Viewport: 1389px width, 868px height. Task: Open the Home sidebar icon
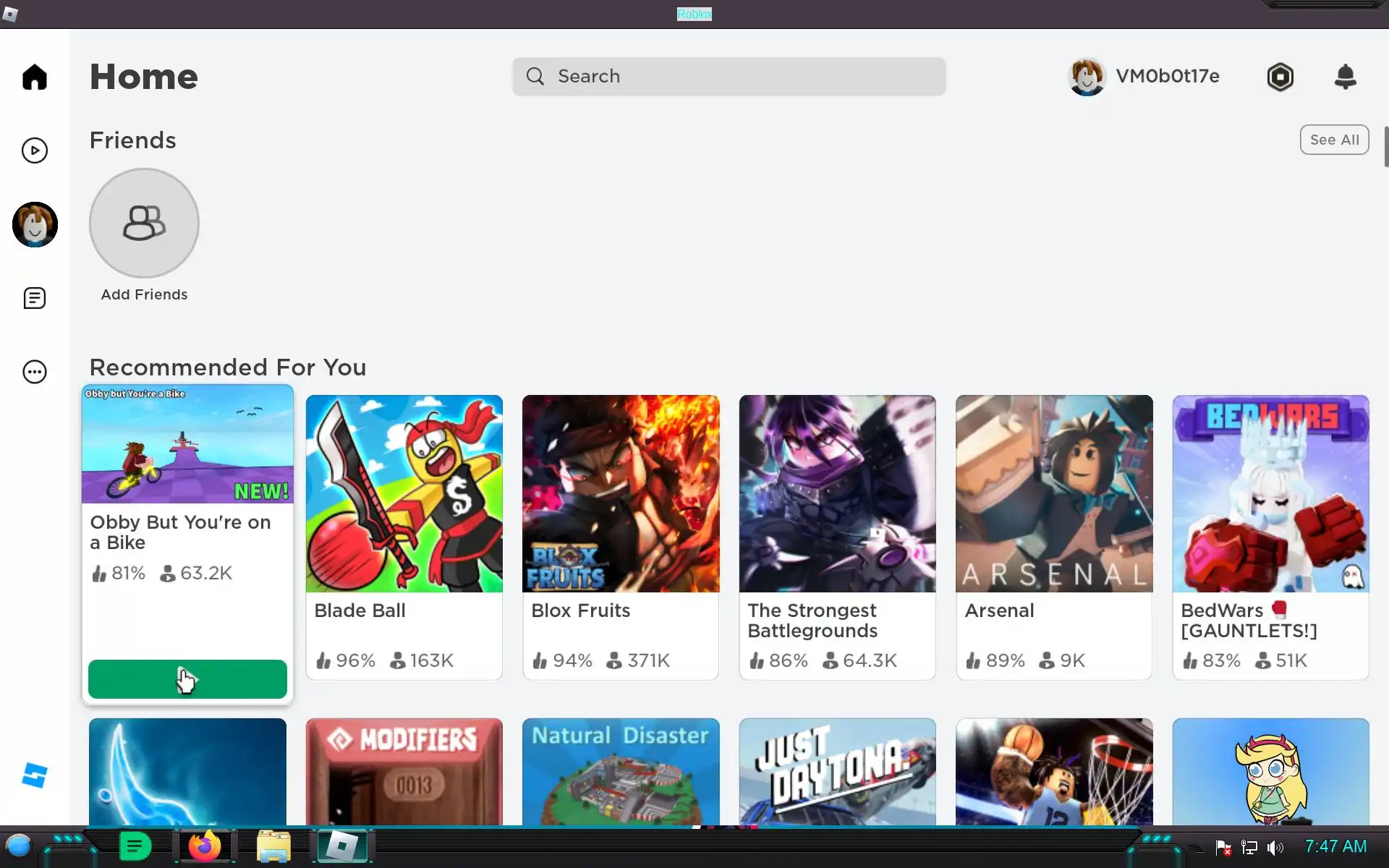tap(34, 77)
